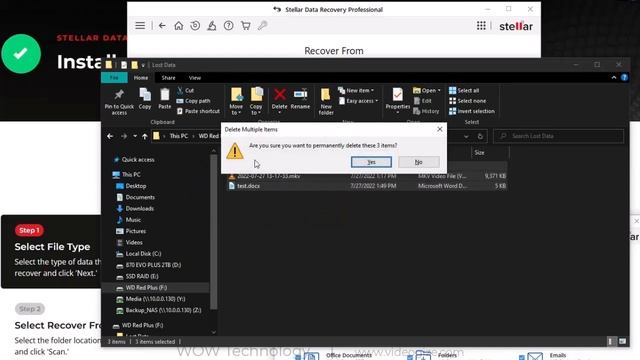The height and width of the screenshot is (360, 640).
Task: Open Explorer help icon
Action: click(624, 78)
